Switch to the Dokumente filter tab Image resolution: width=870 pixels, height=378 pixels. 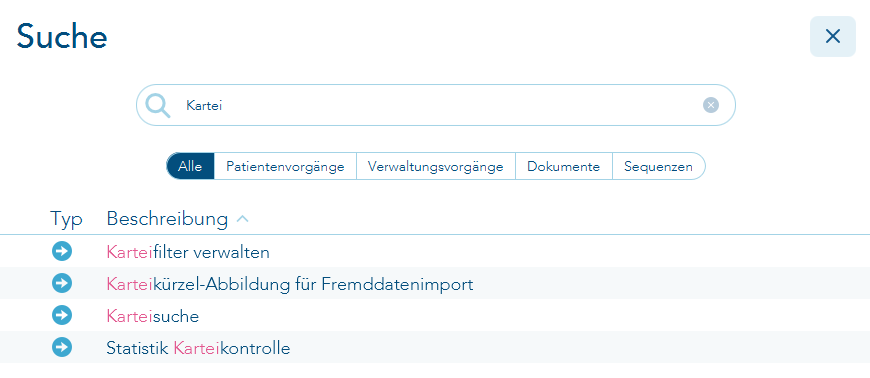click(564, 167)
